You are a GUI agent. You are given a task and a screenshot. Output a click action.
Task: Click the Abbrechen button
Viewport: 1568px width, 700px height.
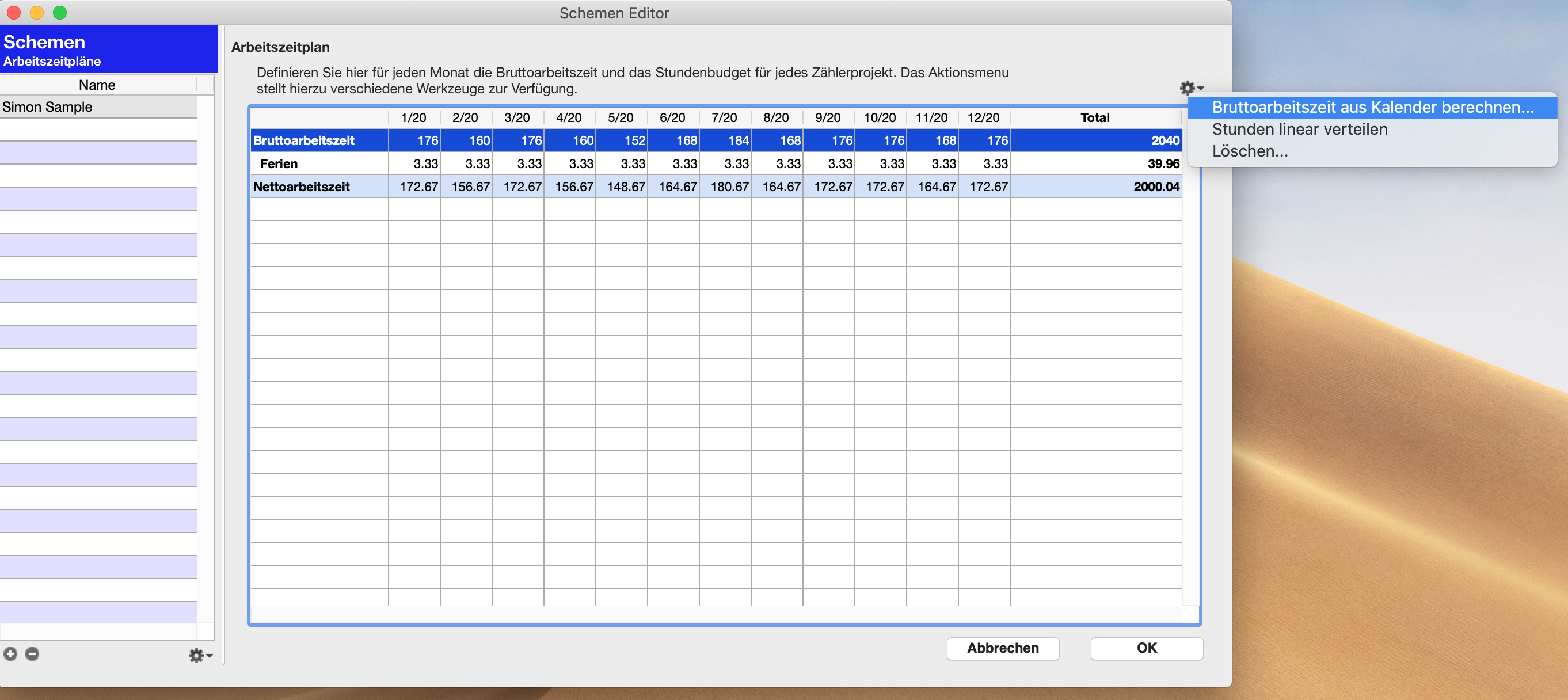coord(1003,648)
